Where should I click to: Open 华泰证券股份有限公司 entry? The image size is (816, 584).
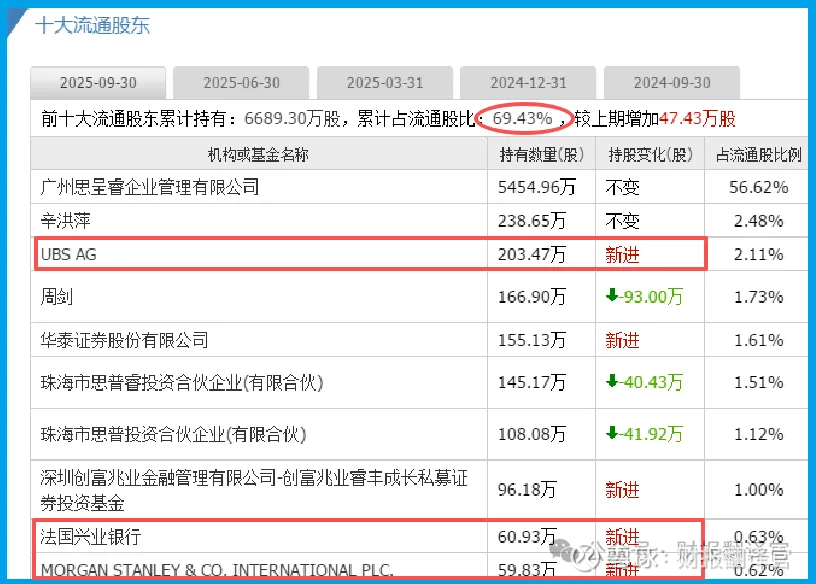tap(124, 340)
